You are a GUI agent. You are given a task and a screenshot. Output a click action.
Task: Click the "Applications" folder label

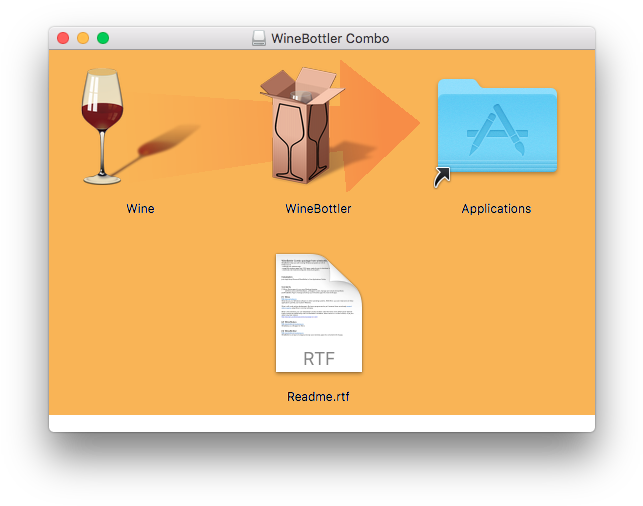(x=496, y=209)
